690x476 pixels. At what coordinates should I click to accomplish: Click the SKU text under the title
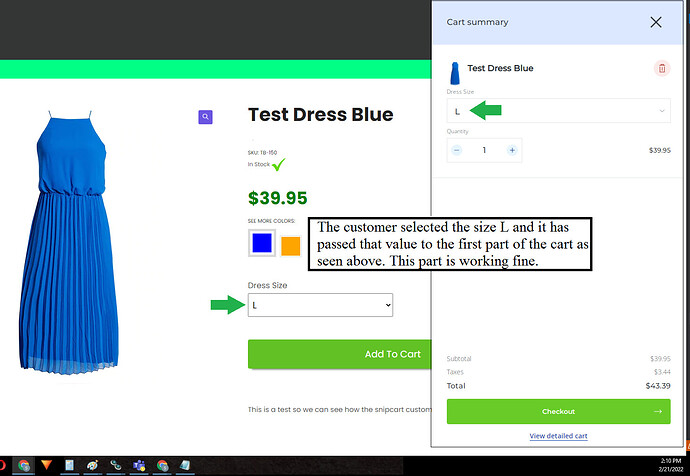pyautogui.click(x=262, y=153)
